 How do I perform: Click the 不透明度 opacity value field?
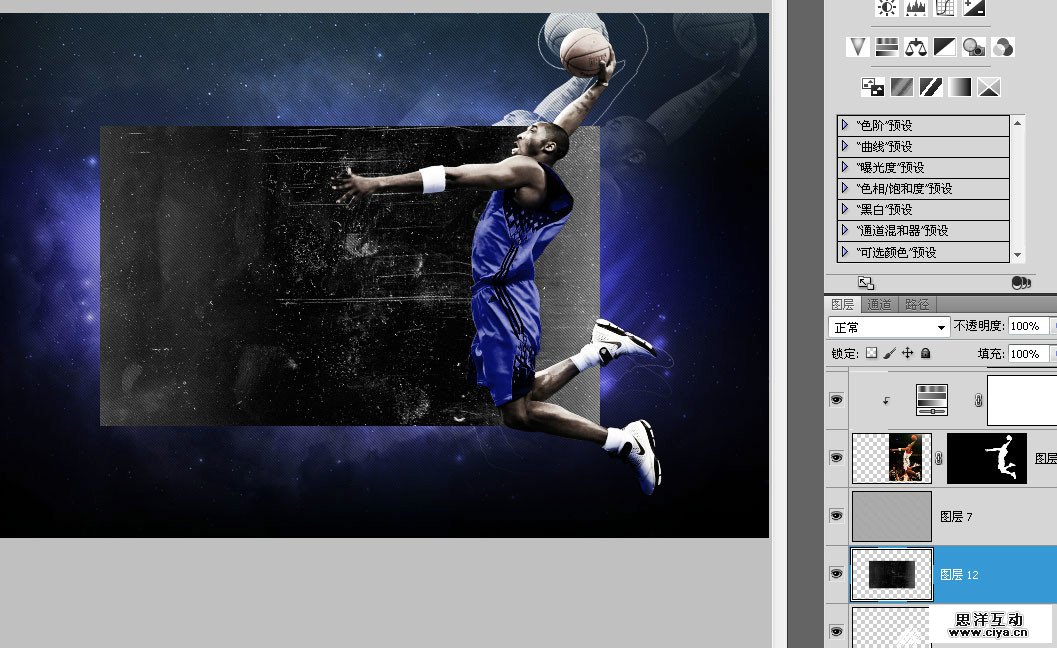[x=1026, y=326]
